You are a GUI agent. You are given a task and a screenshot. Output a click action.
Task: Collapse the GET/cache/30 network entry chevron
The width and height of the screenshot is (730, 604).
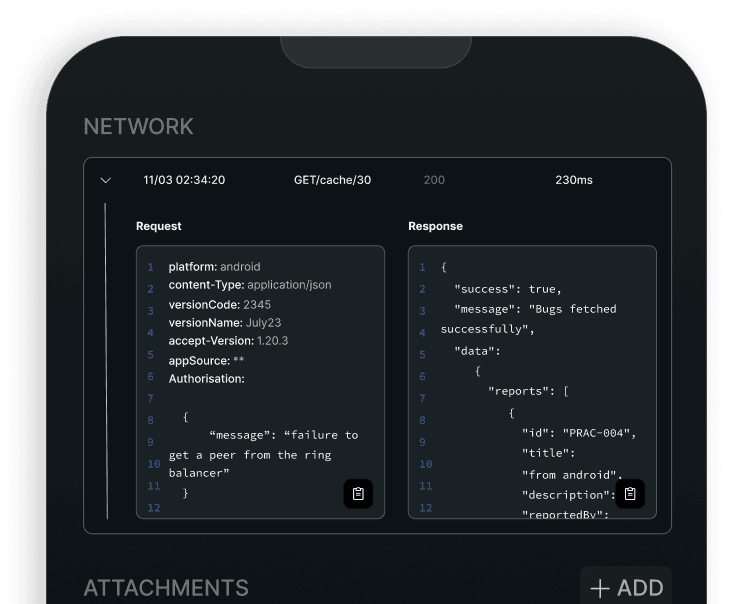[x=106, y=180]
